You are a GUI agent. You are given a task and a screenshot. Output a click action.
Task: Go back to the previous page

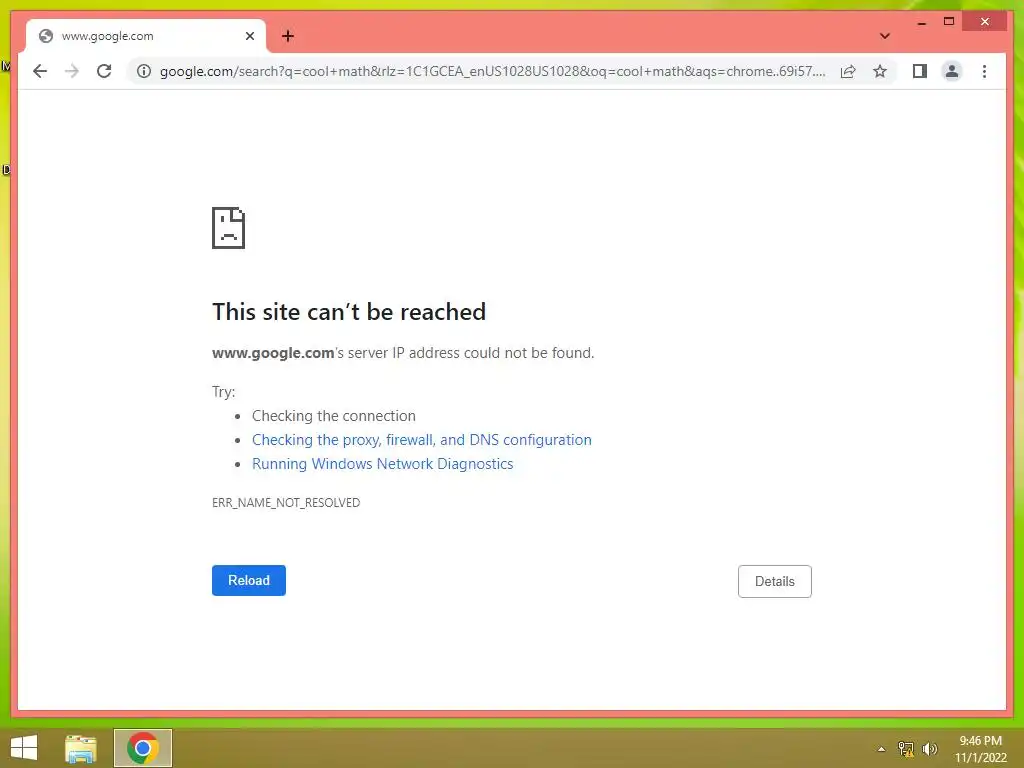pyautogui.click(x=40, y=71)
